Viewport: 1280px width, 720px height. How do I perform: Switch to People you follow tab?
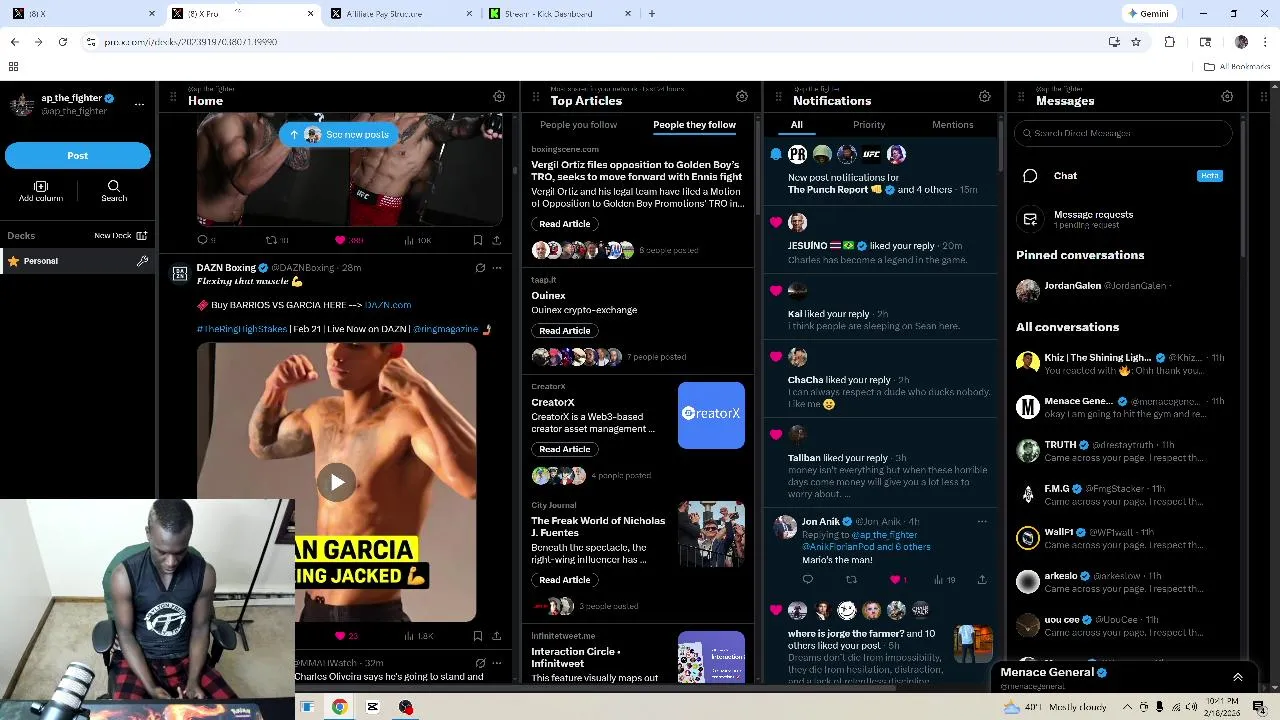coord(578,125)
